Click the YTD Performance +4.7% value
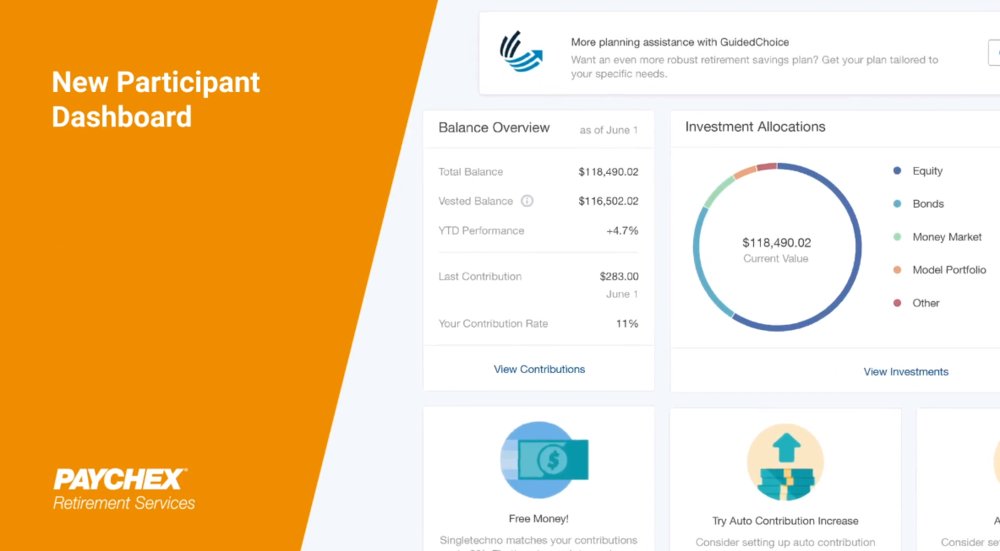The image size is (1000, 551). tap(622, 231)
